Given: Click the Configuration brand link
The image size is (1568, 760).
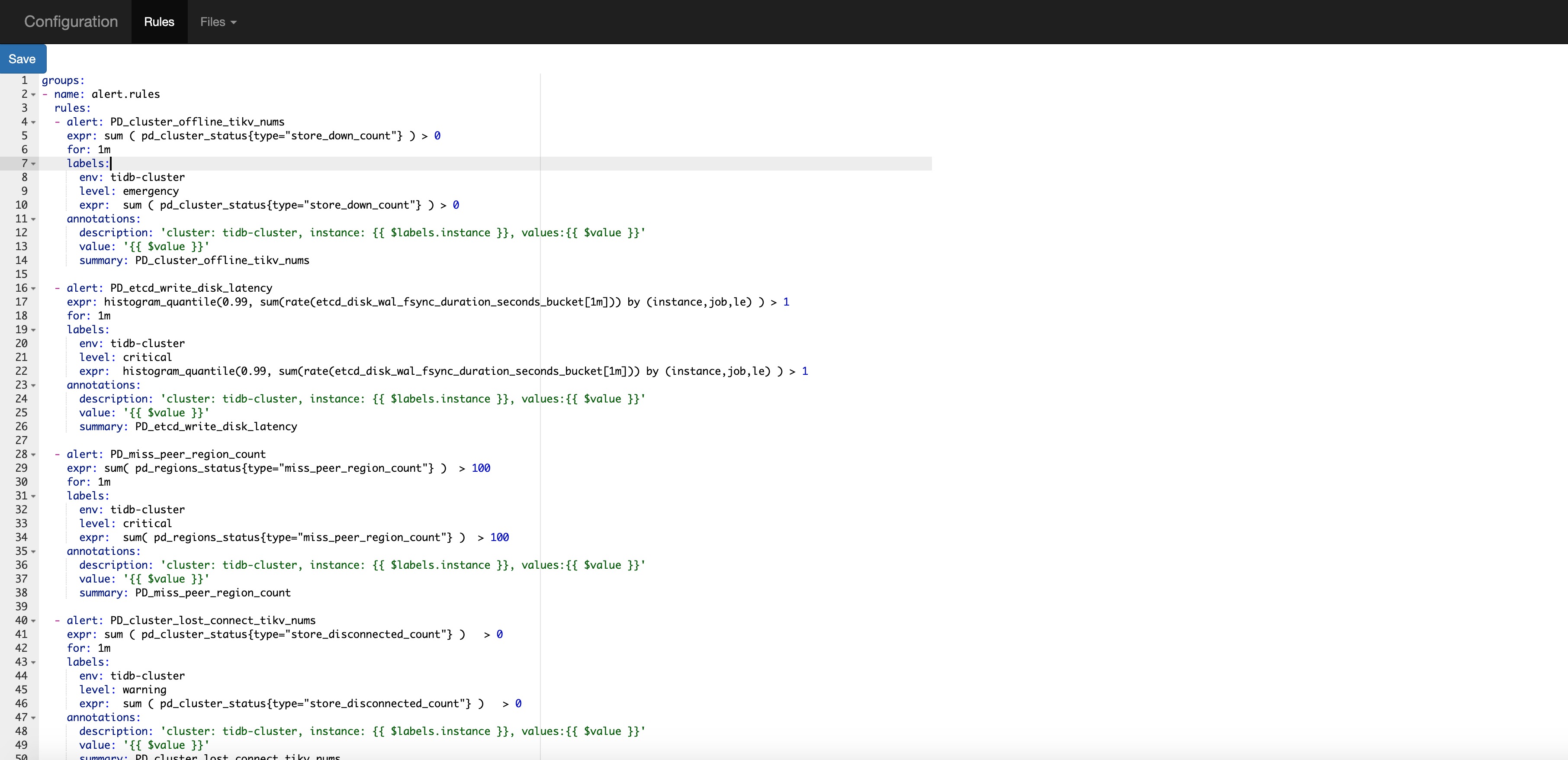Looking at the screenshot, I should 71,22.
